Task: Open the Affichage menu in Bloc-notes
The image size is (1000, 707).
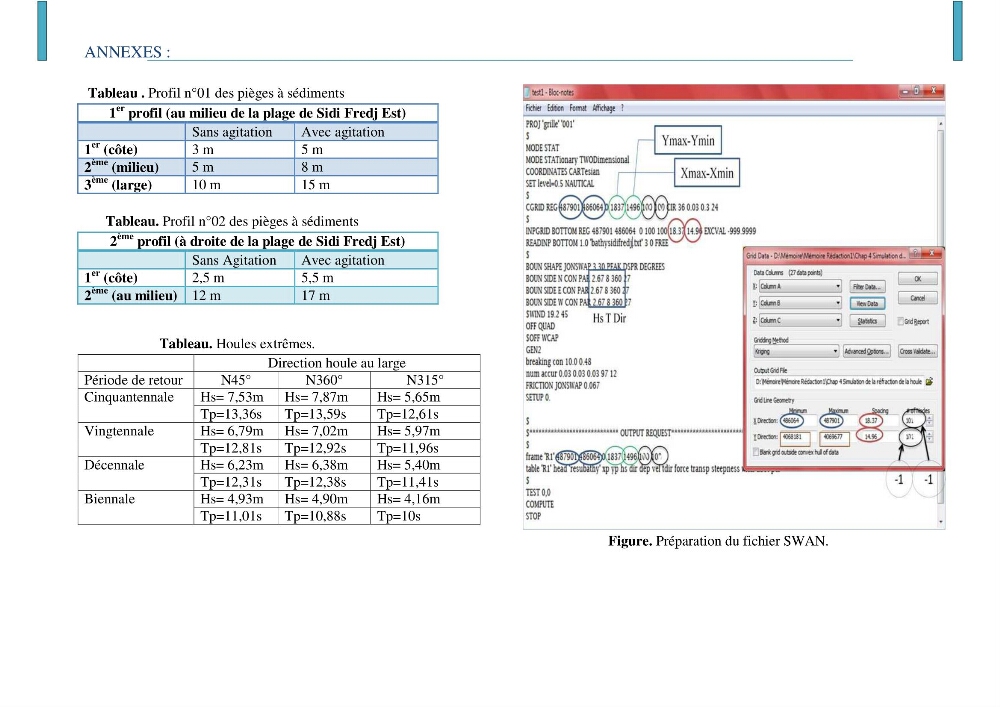Action: (x=603, y=108)
